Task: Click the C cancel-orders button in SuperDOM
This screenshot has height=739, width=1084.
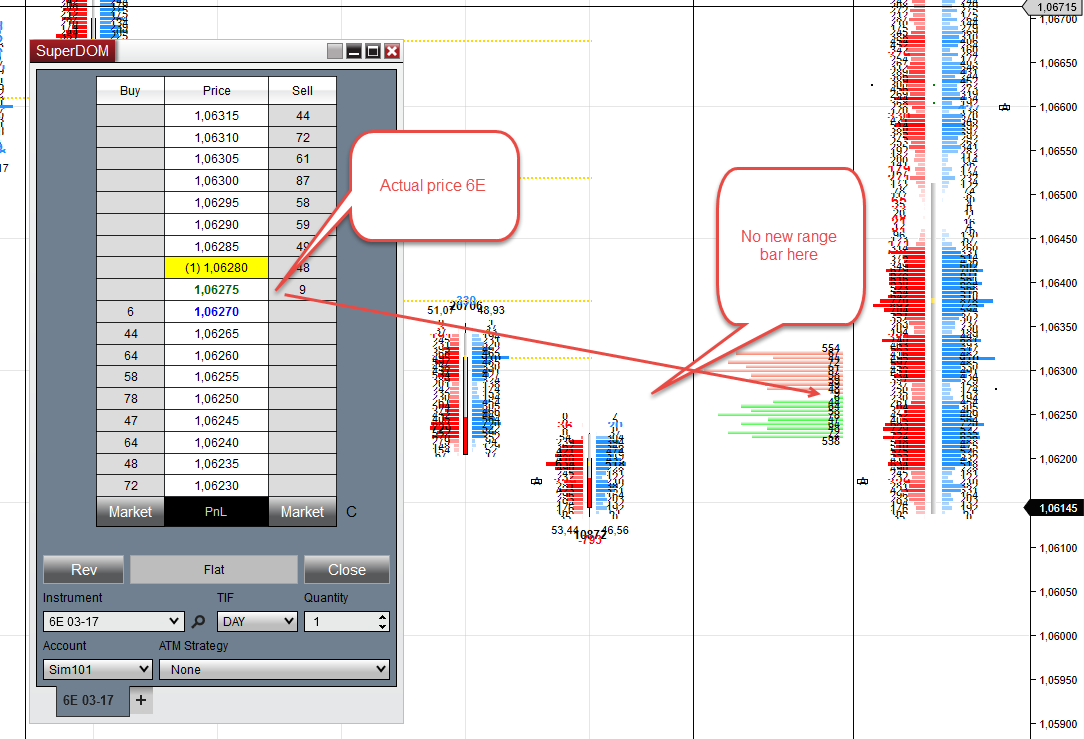Action: [x=351, y=512]
